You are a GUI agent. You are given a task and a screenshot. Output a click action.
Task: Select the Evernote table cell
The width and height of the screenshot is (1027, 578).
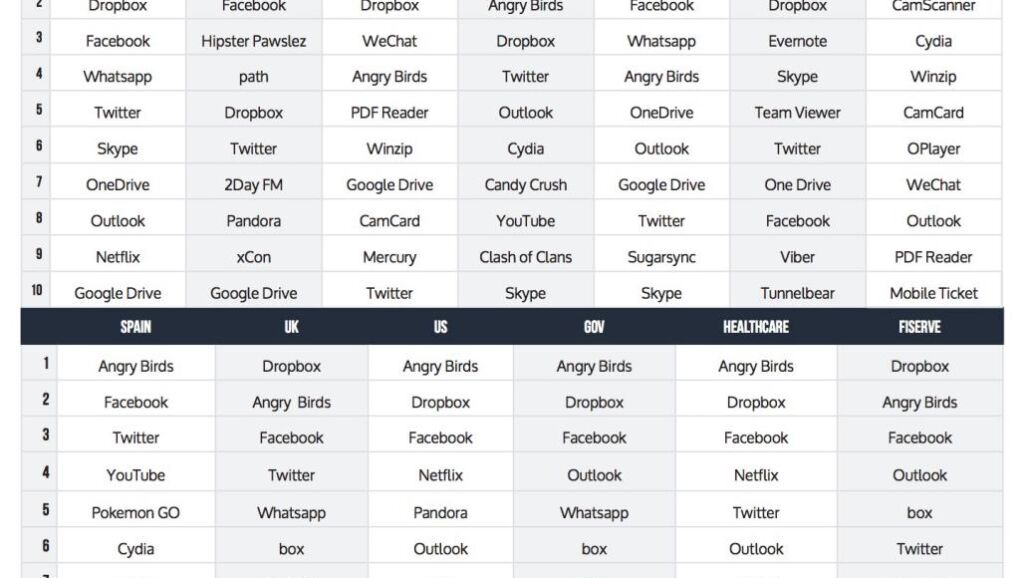[797, 41]
